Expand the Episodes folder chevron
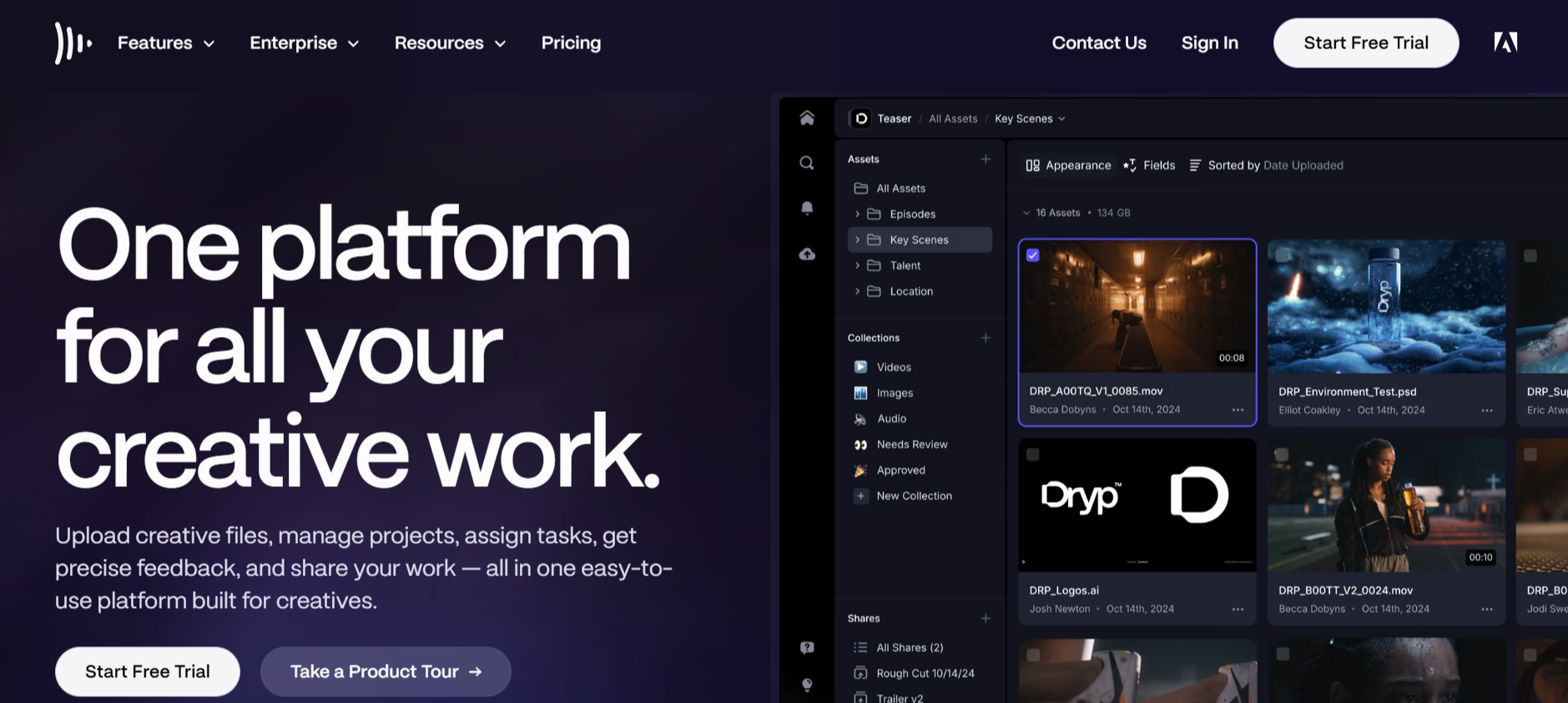 857,214
